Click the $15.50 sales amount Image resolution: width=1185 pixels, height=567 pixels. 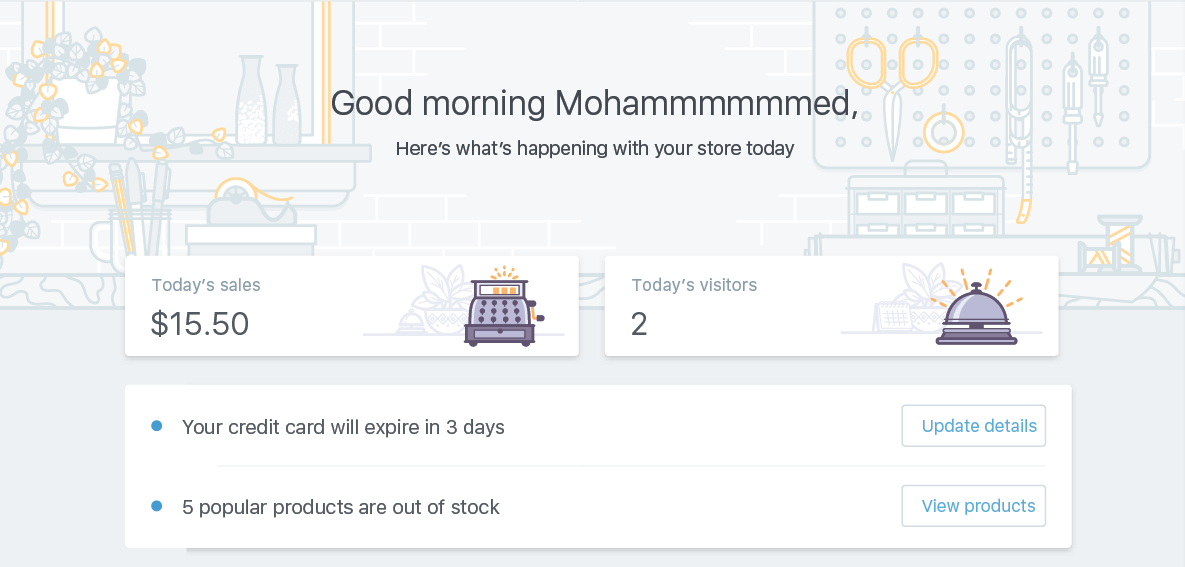[200, 323]
